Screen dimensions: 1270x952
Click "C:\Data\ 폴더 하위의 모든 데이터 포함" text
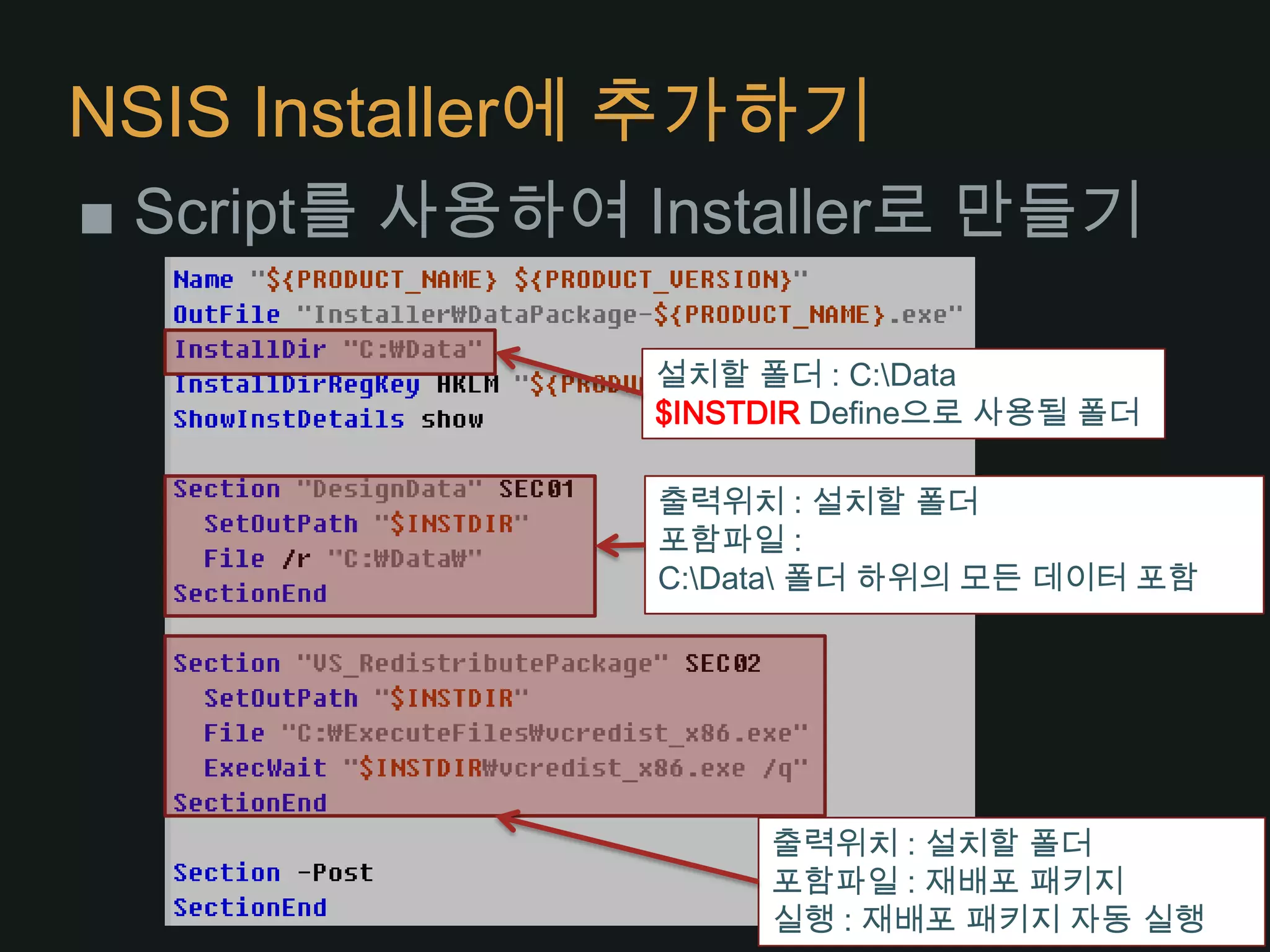click(x=927, y=577)
